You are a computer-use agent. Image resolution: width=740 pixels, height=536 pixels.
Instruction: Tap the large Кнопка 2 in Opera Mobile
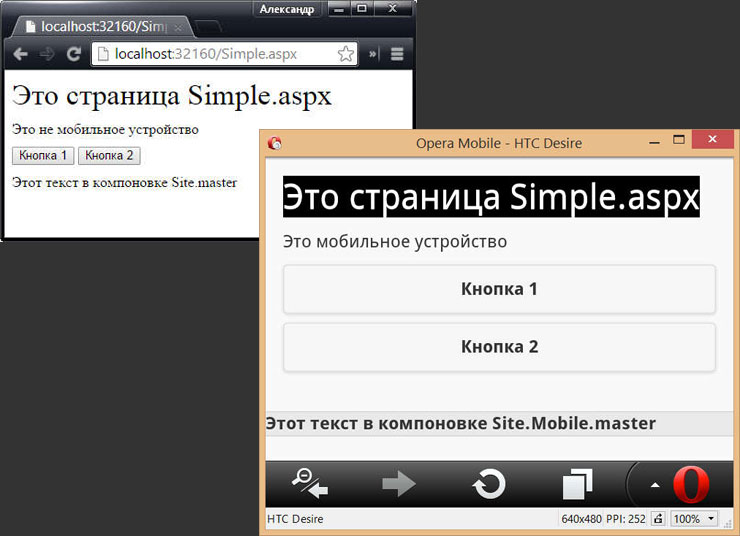(x=499, y=347)
